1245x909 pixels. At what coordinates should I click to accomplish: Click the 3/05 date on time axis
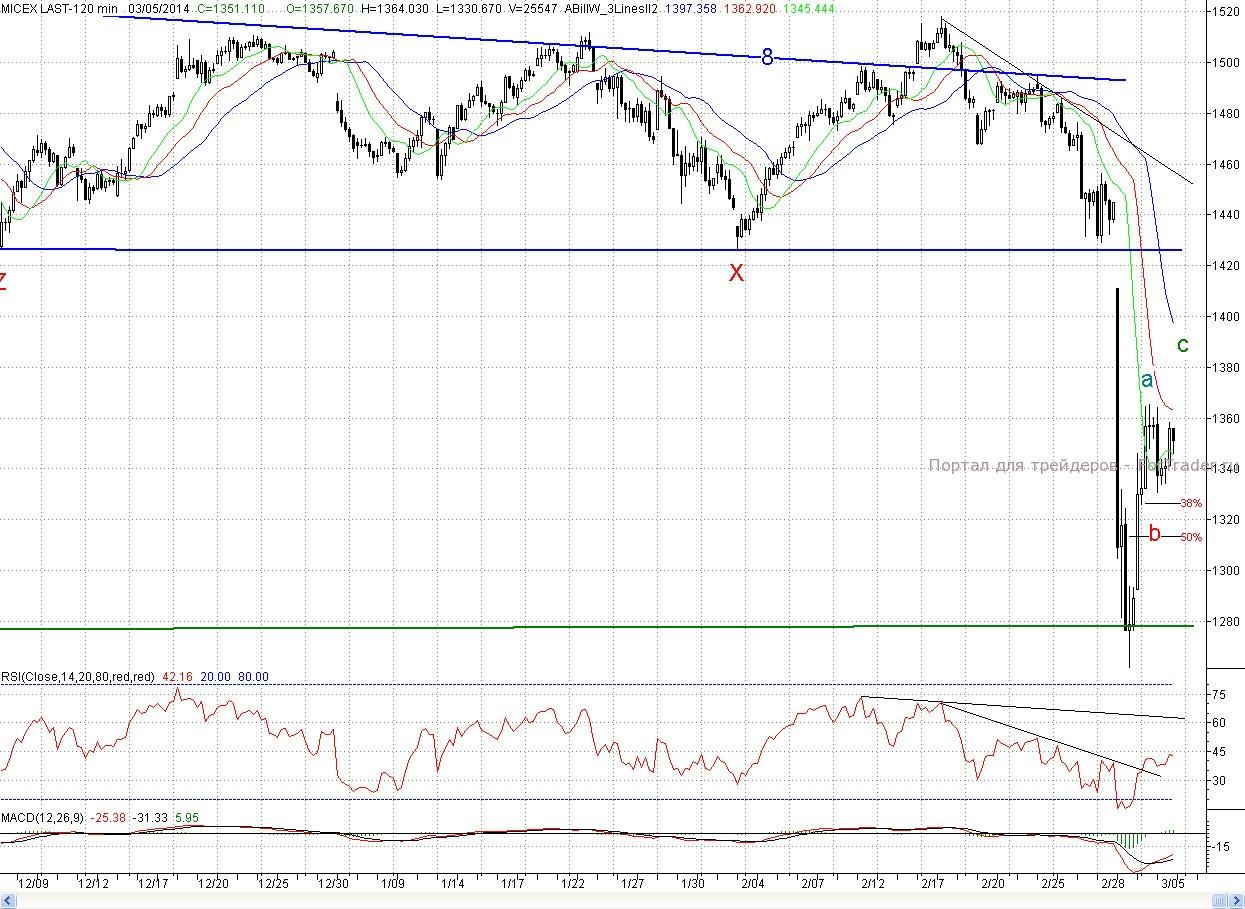click(1172, 884)
